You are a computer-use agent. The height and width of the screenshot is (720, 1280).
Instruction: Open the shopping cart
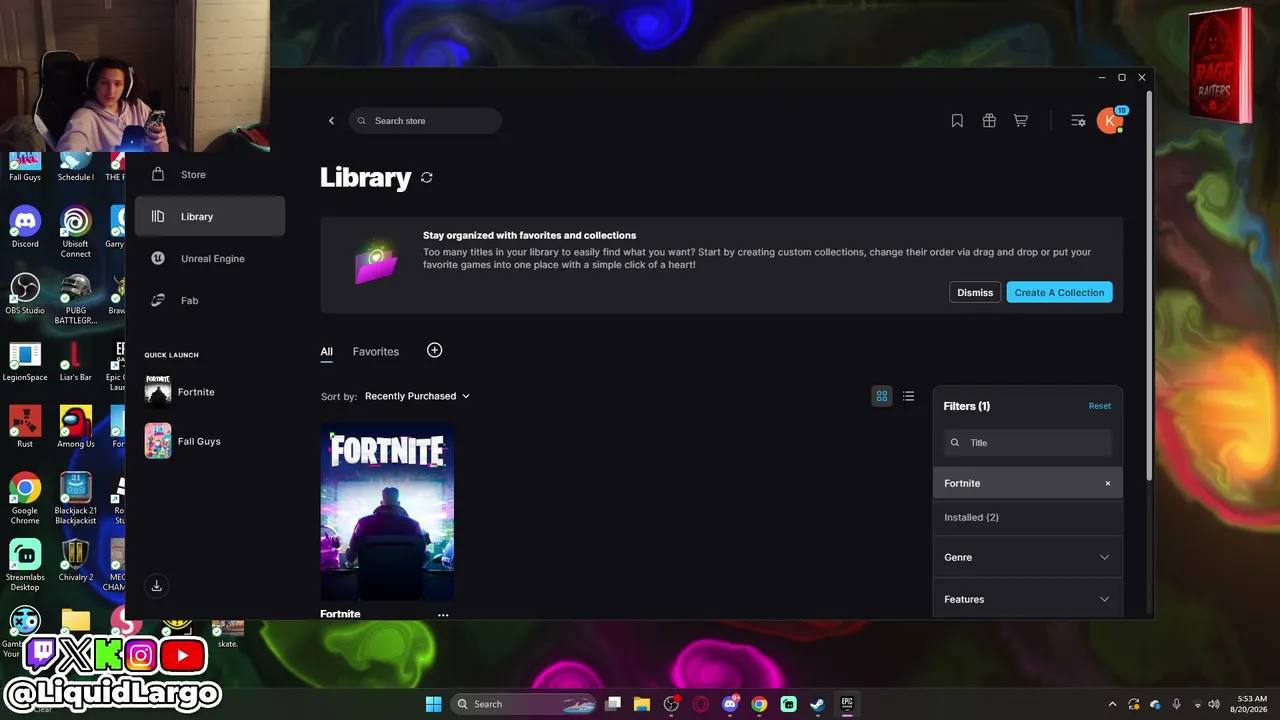click(1021, 121)
